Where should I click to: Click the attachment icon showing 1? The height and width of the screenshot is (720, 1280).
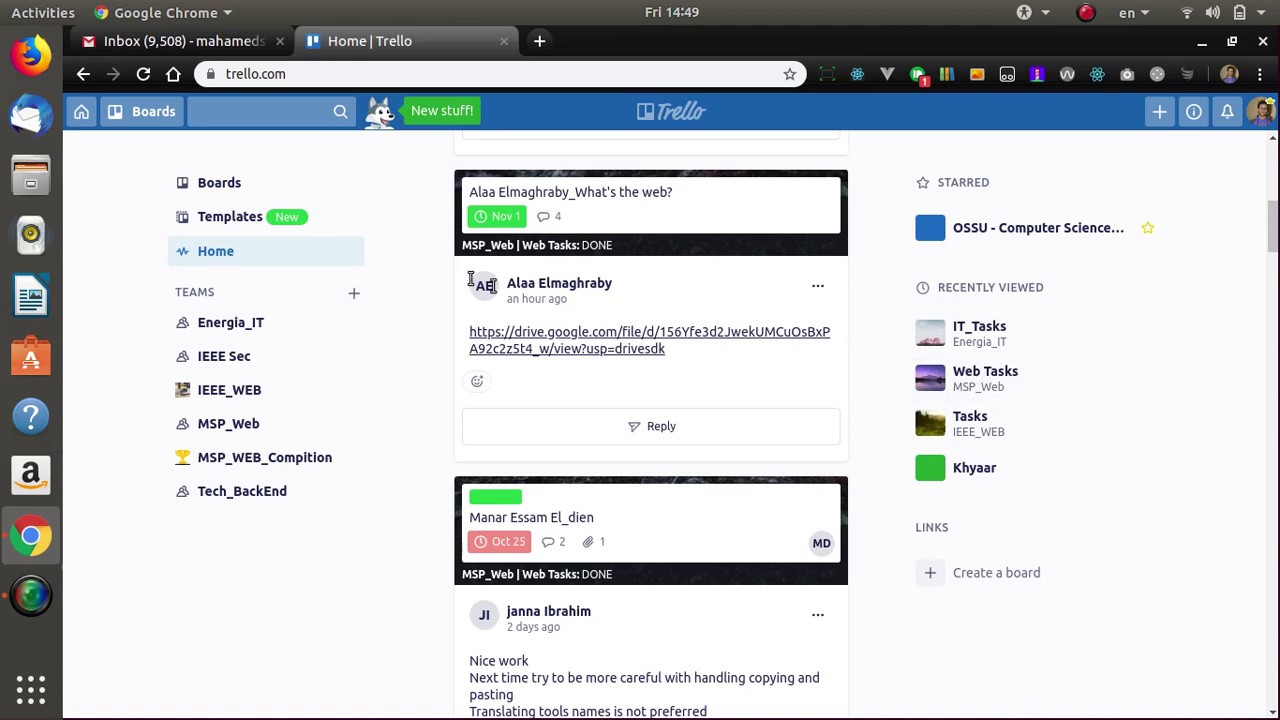pos(594,542)
